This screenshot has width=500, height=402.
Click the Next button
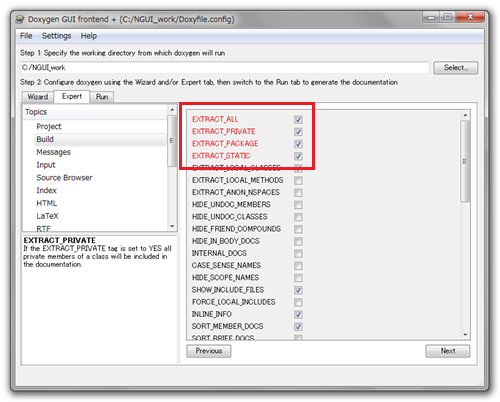[x=448, y=351]
